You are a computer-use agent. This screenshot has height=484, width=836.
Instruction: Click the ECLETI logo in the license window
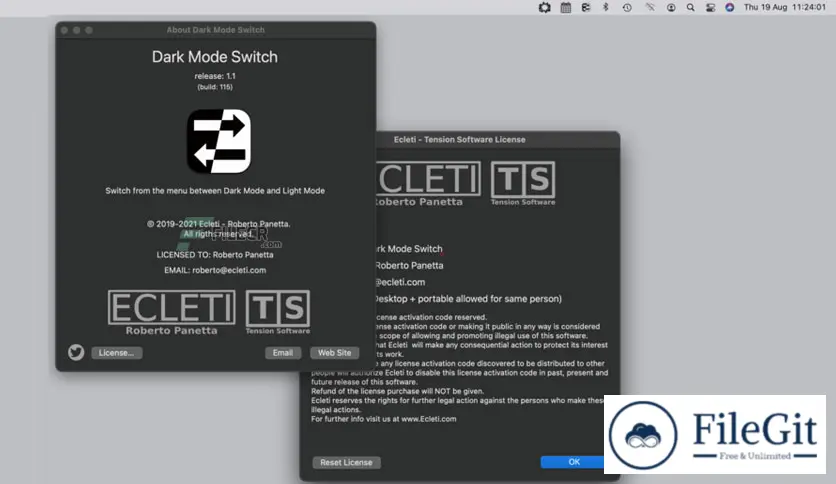428,183
